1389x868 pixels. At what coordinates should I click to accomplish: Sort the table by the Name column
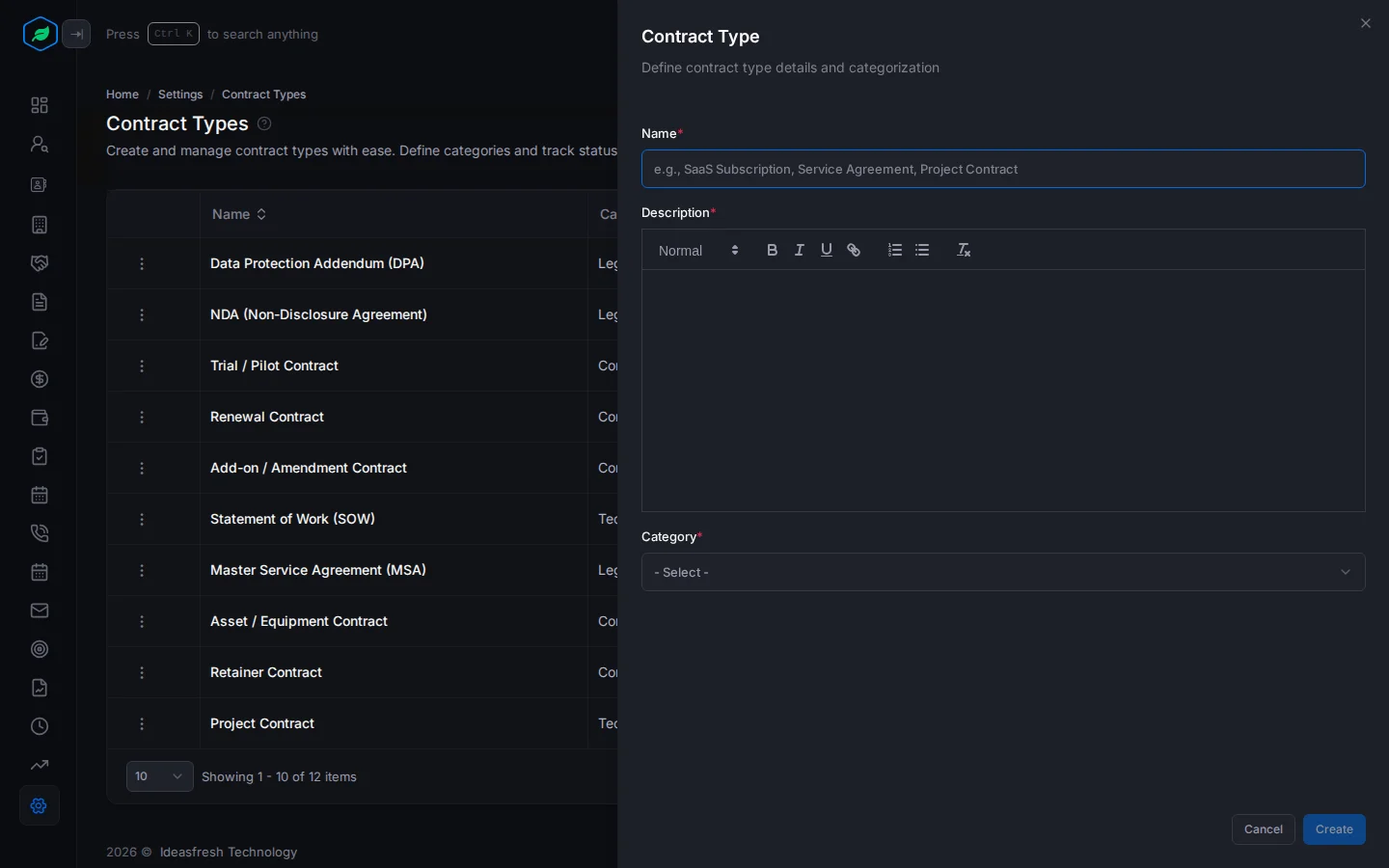click(x=239, y=214)
